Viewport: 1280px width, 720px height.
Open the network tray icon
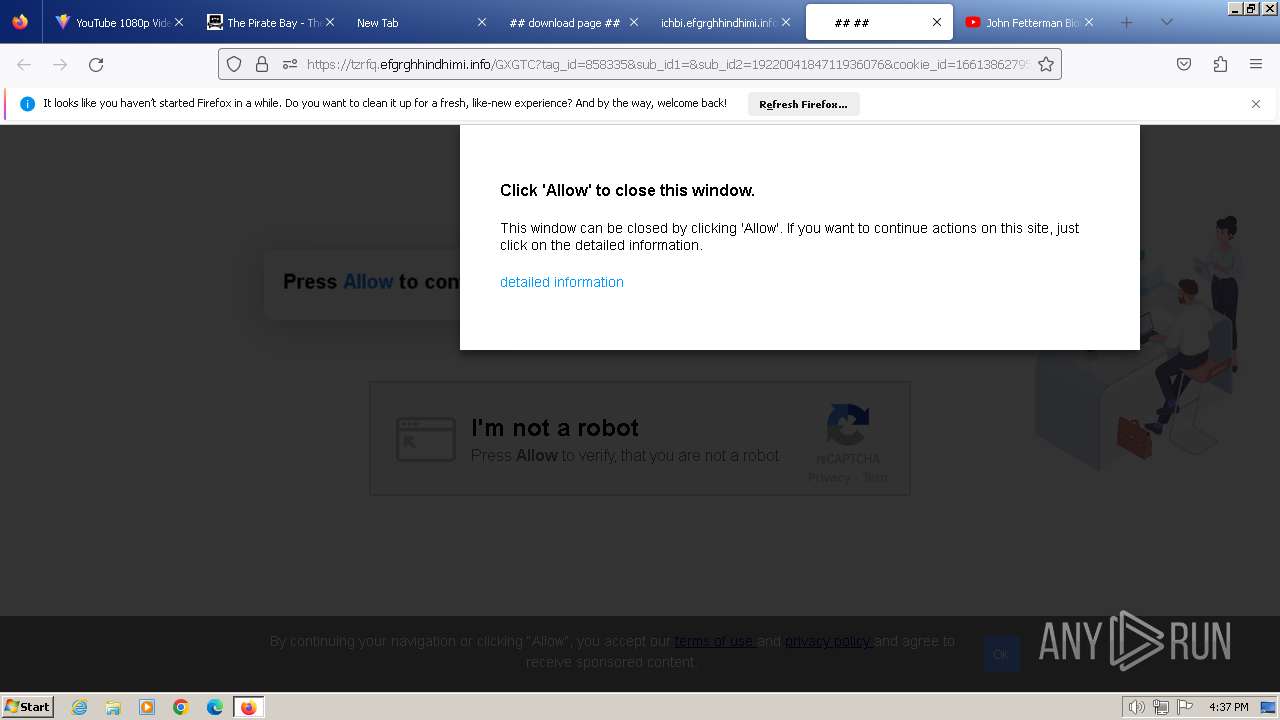[x=1161, y=707]
